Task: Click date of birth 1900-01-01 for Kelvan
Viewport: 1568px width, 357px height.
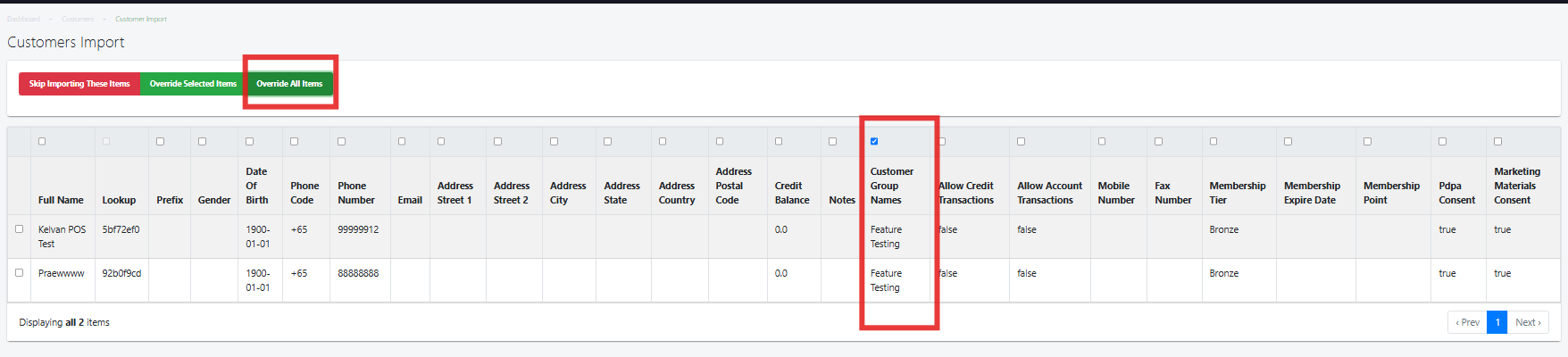Action: (257, 237)
